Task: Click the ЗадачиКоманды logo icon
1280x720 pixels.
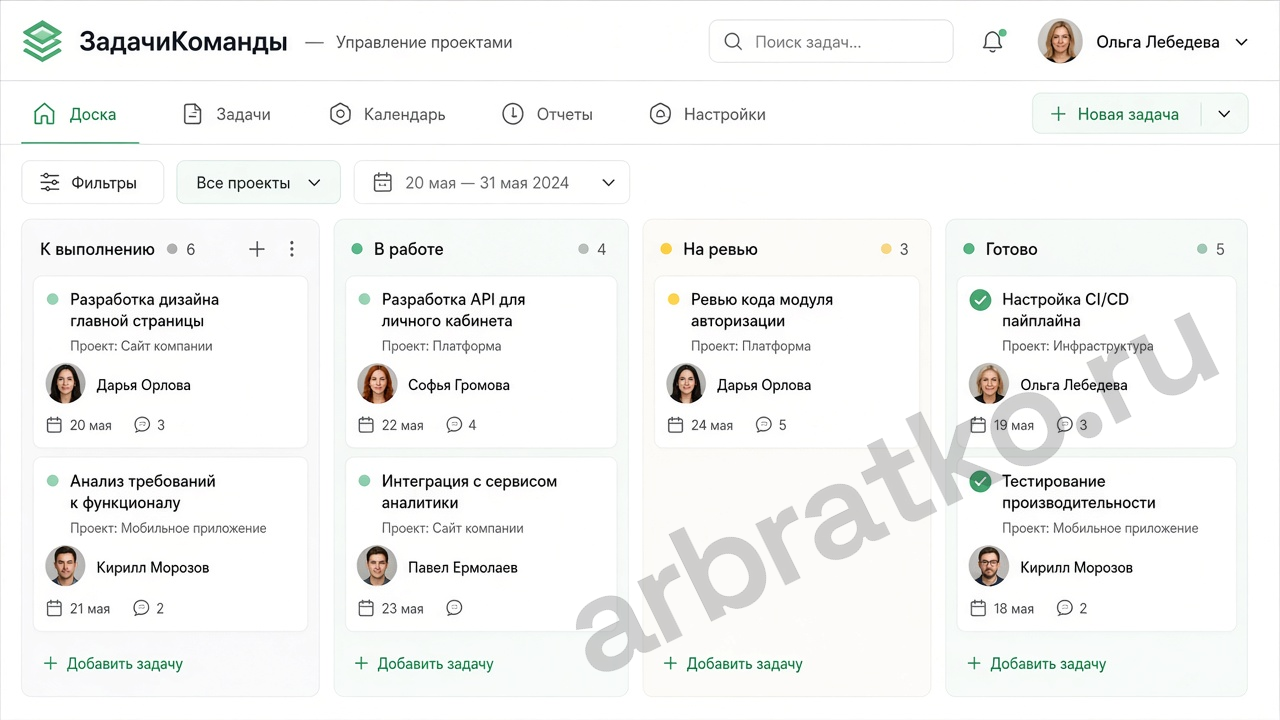Action: pos(42,42)
